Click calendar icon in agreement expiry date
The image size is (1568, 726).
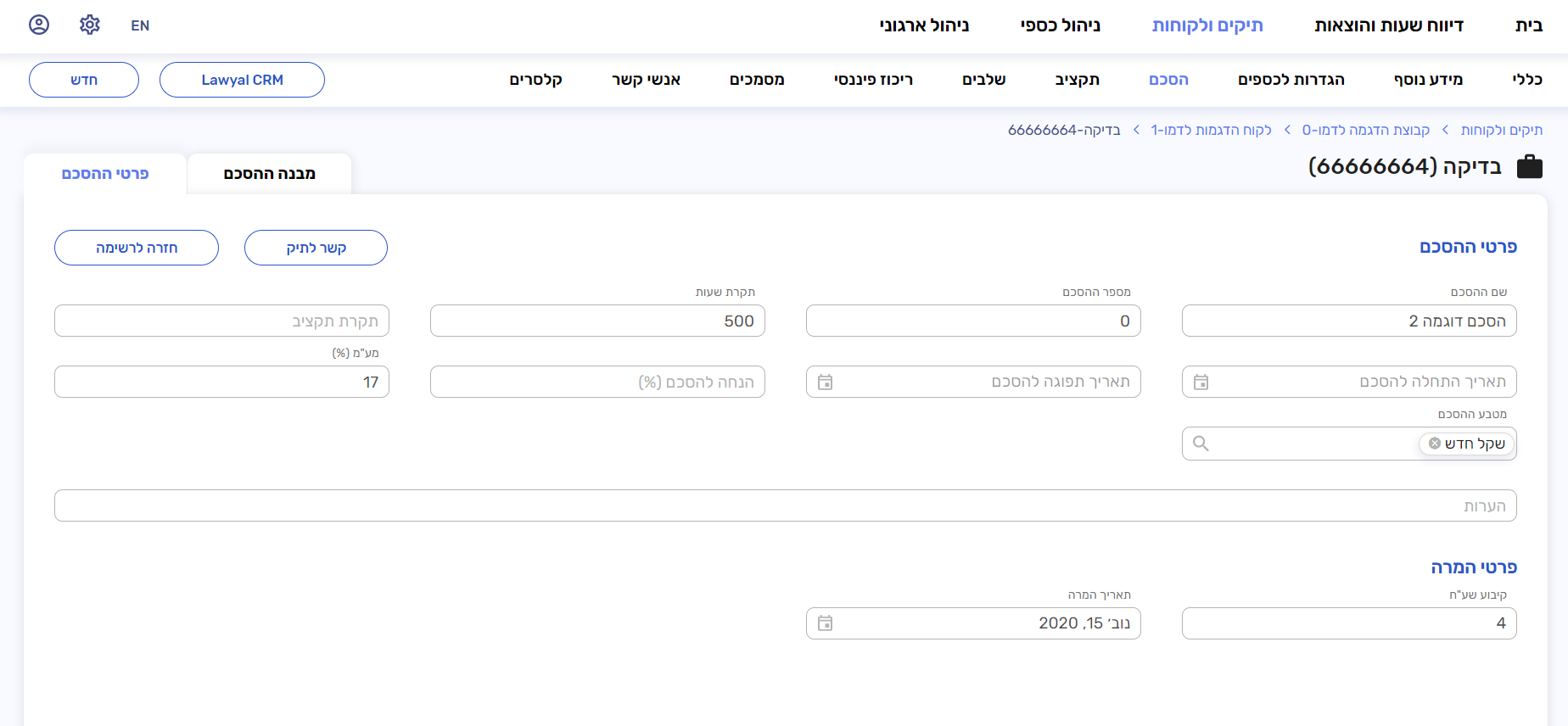tap(825, 383)
